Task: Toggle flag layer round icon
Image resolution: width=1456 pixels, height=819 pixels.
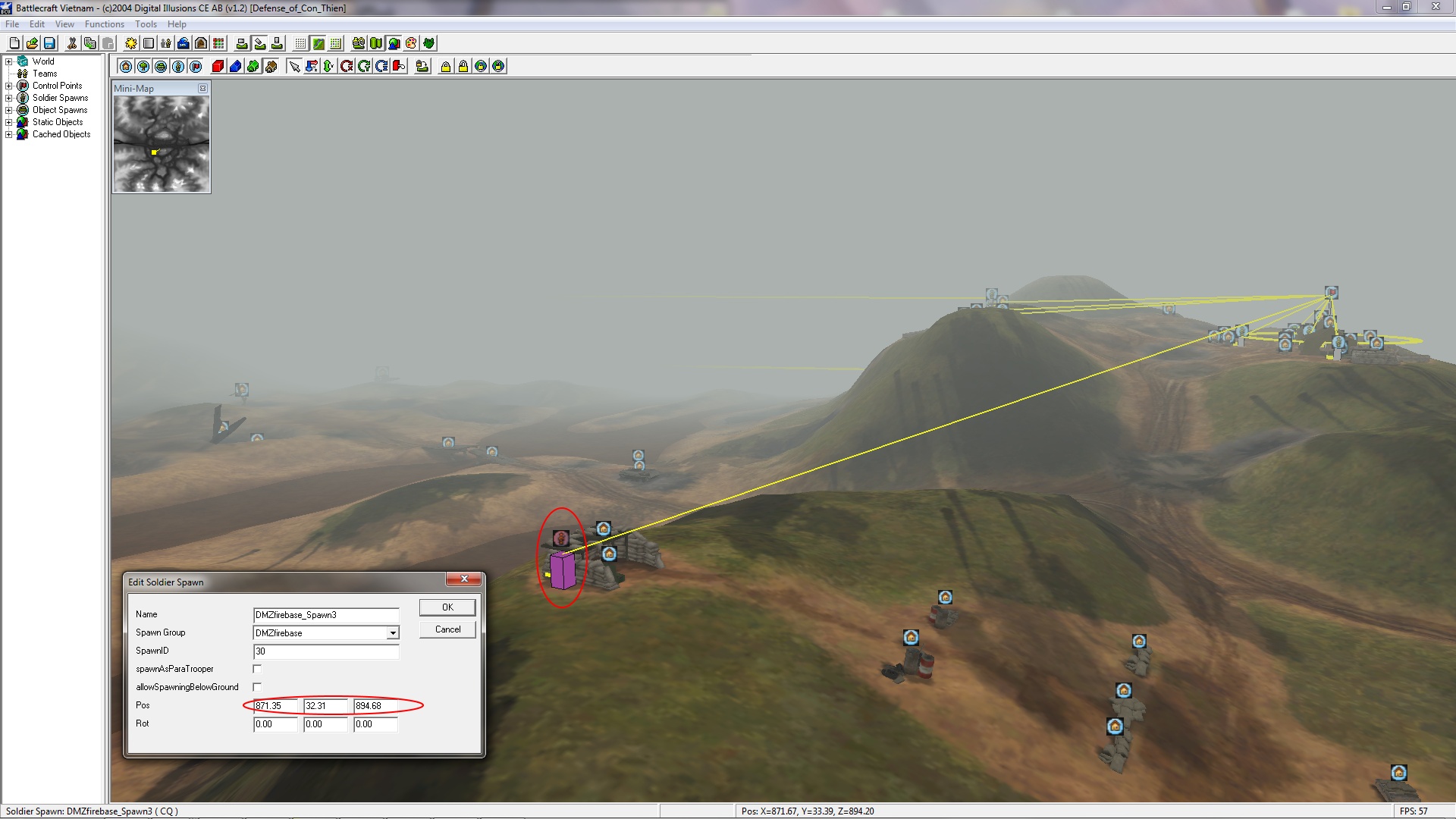Action: pos(196,66)
